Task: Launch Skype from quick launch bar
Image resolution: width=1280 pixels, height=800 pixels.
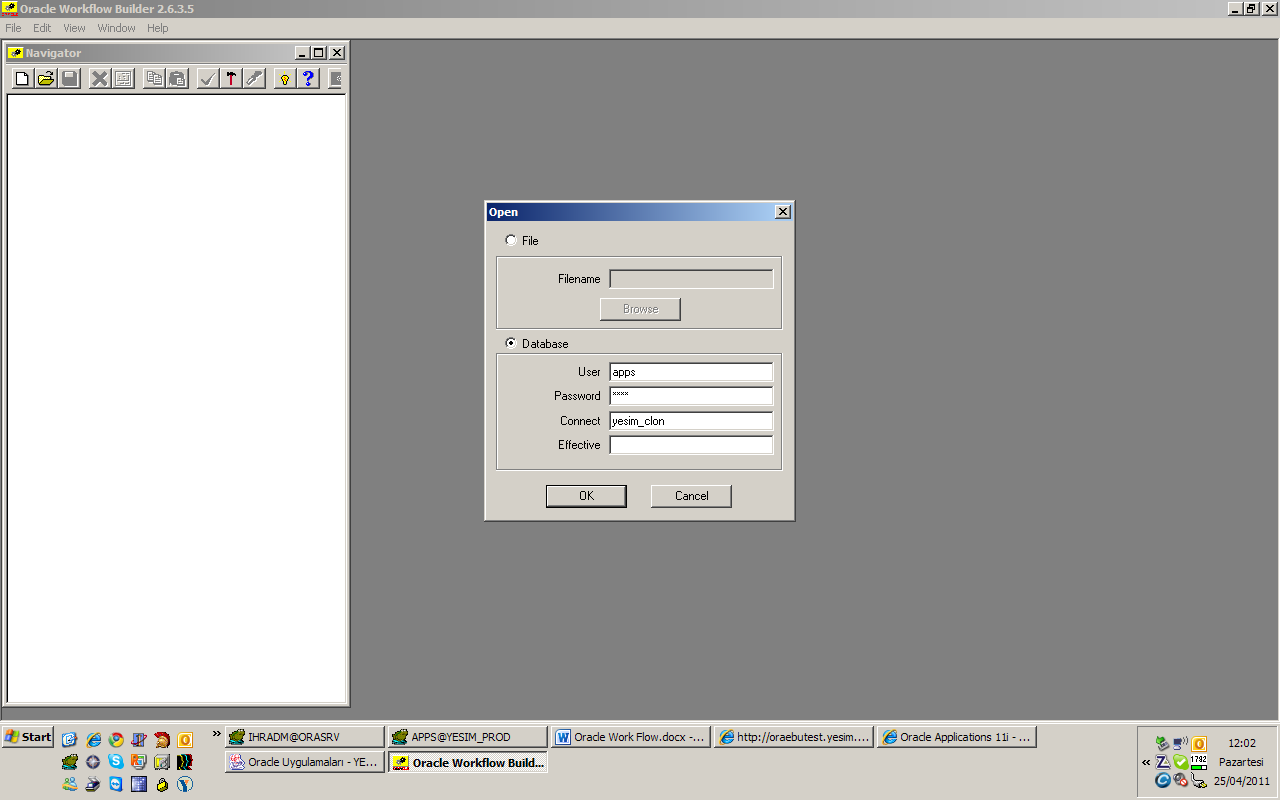Action: tap(116, 762)
